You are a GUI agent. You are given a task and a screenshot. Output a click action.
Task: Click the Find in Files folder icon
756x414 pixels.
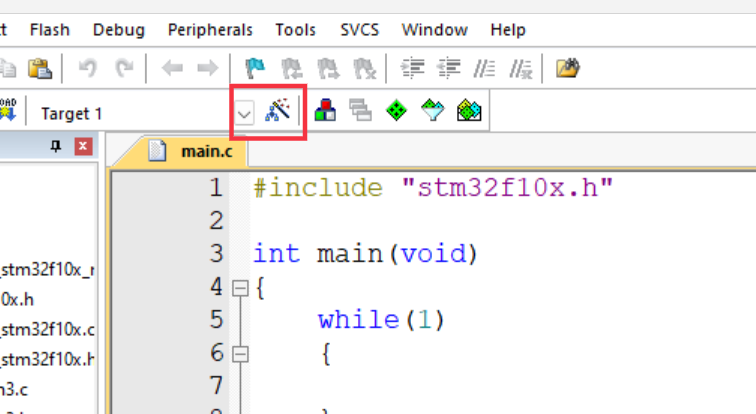(x=567, y=68)
